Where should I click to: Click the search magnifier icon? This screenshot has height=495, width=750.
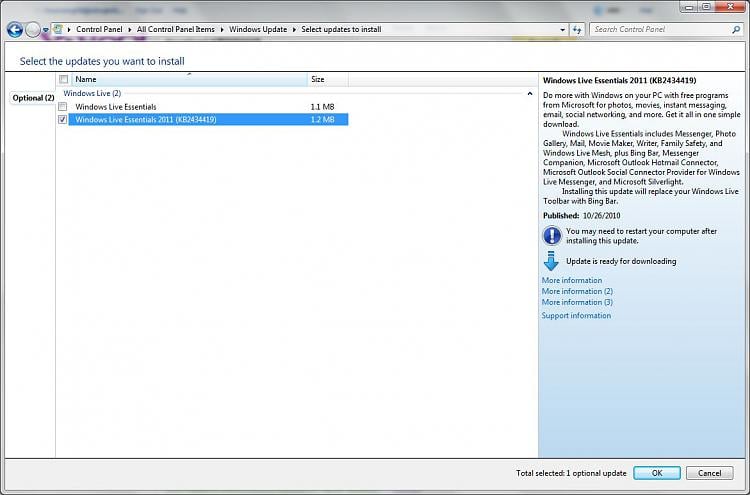[736, 29]
